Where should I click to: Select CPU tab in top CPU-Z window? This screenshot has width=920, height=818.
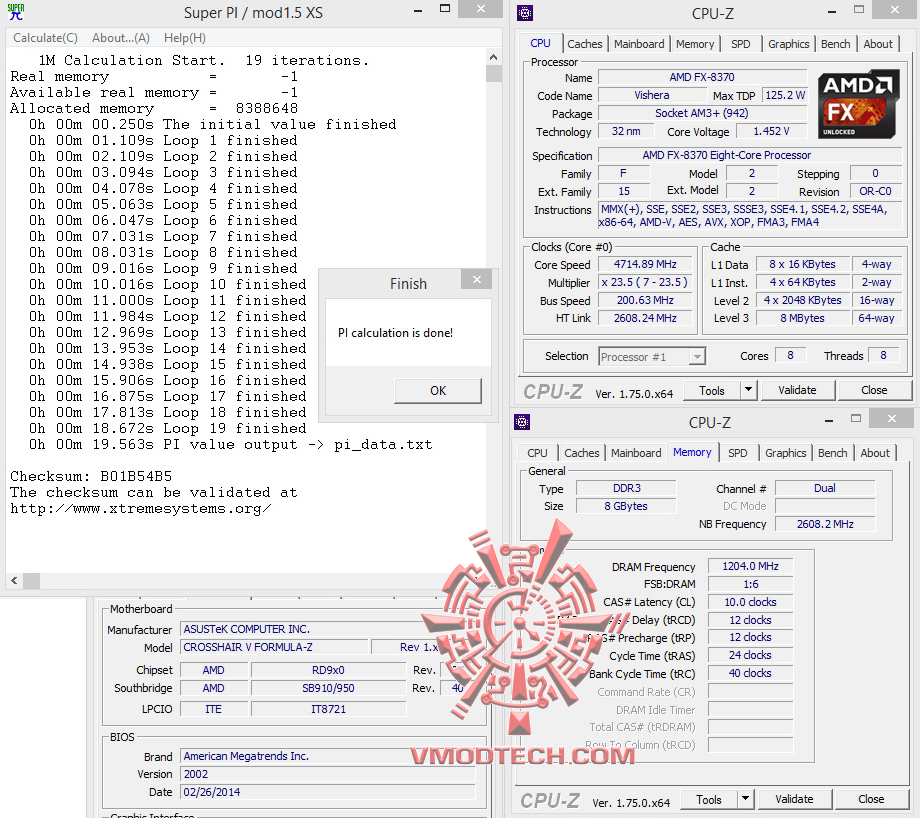pos(540,43)
